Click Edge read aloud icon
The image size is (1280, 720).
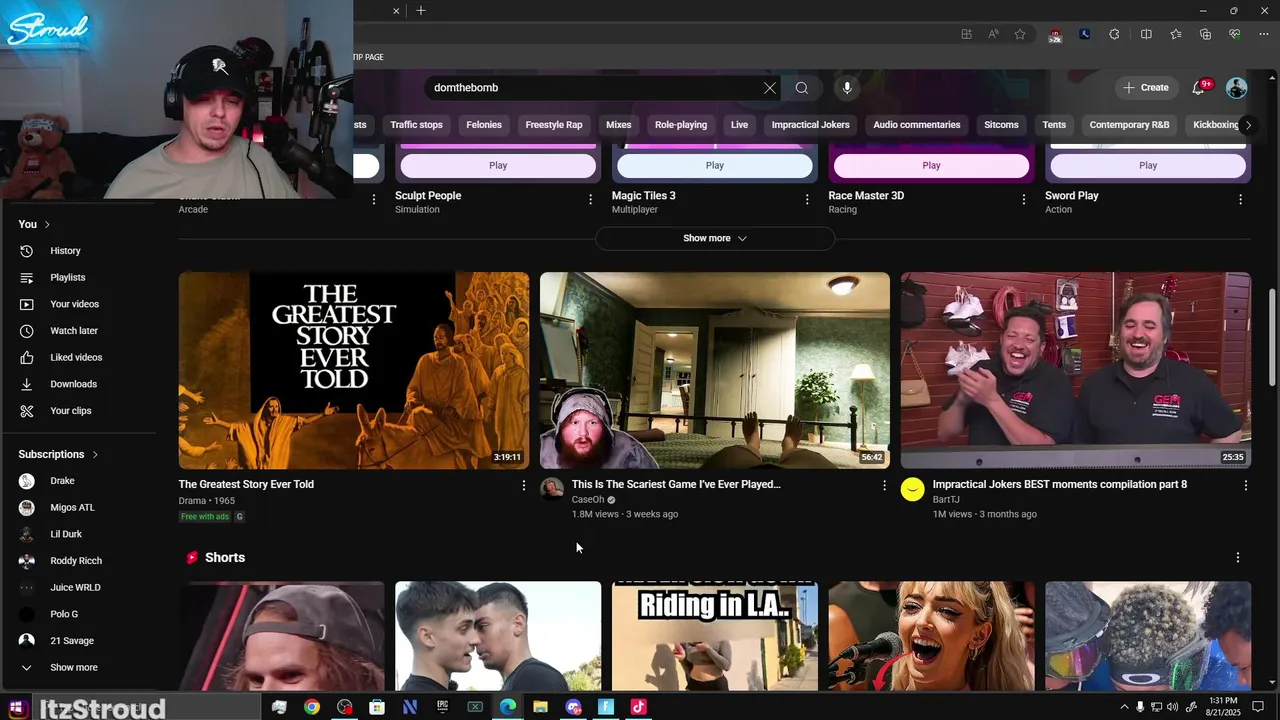[993, 34]
